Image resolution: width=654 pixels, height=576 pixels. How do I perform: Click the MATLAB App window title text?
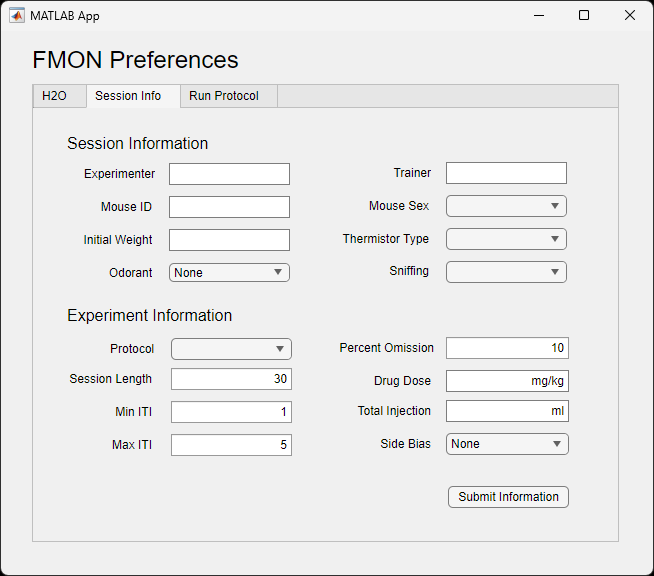65,16
